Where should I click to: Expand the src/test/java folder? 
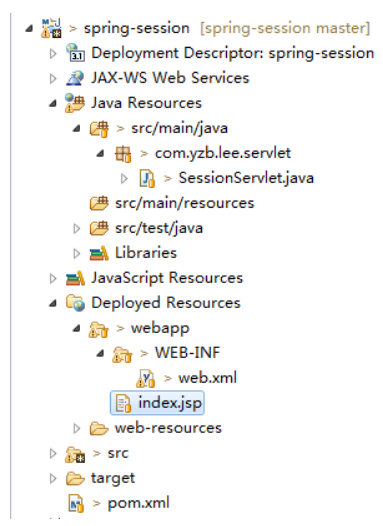pos(77,228)
